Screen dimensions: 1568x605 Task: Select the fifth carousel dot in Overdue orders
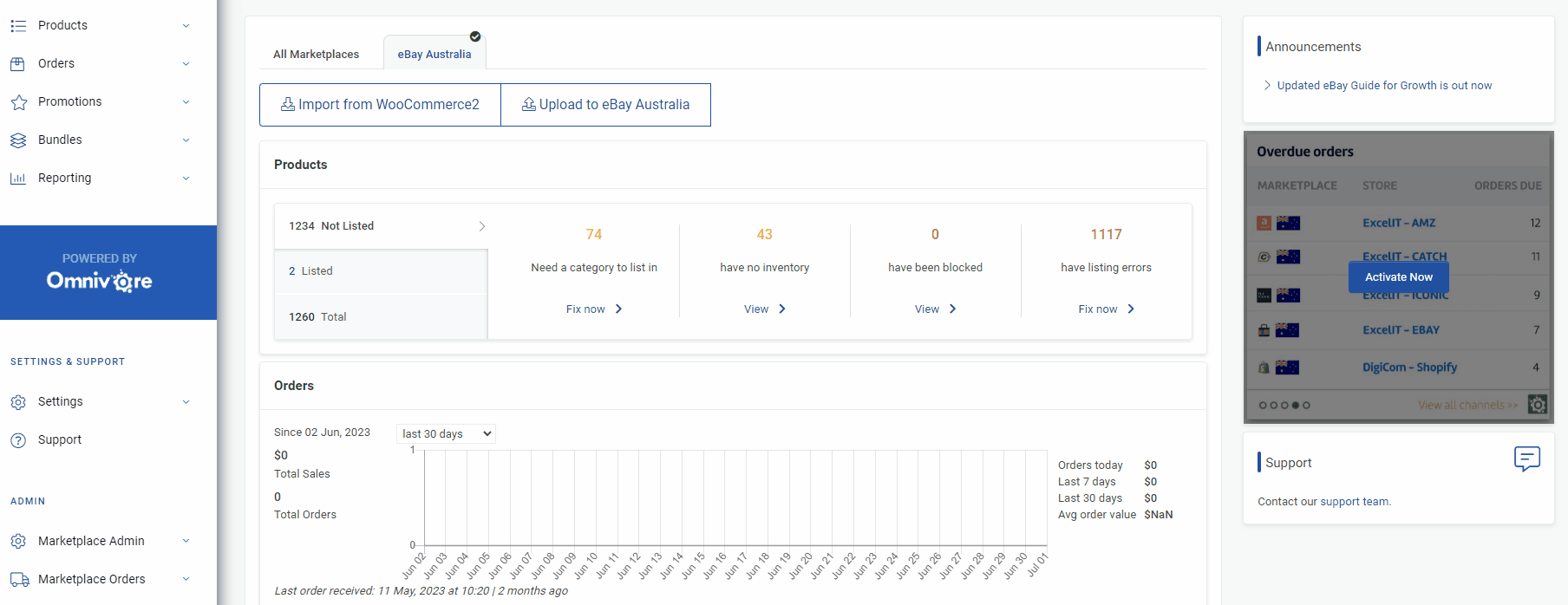(1306, 405)
